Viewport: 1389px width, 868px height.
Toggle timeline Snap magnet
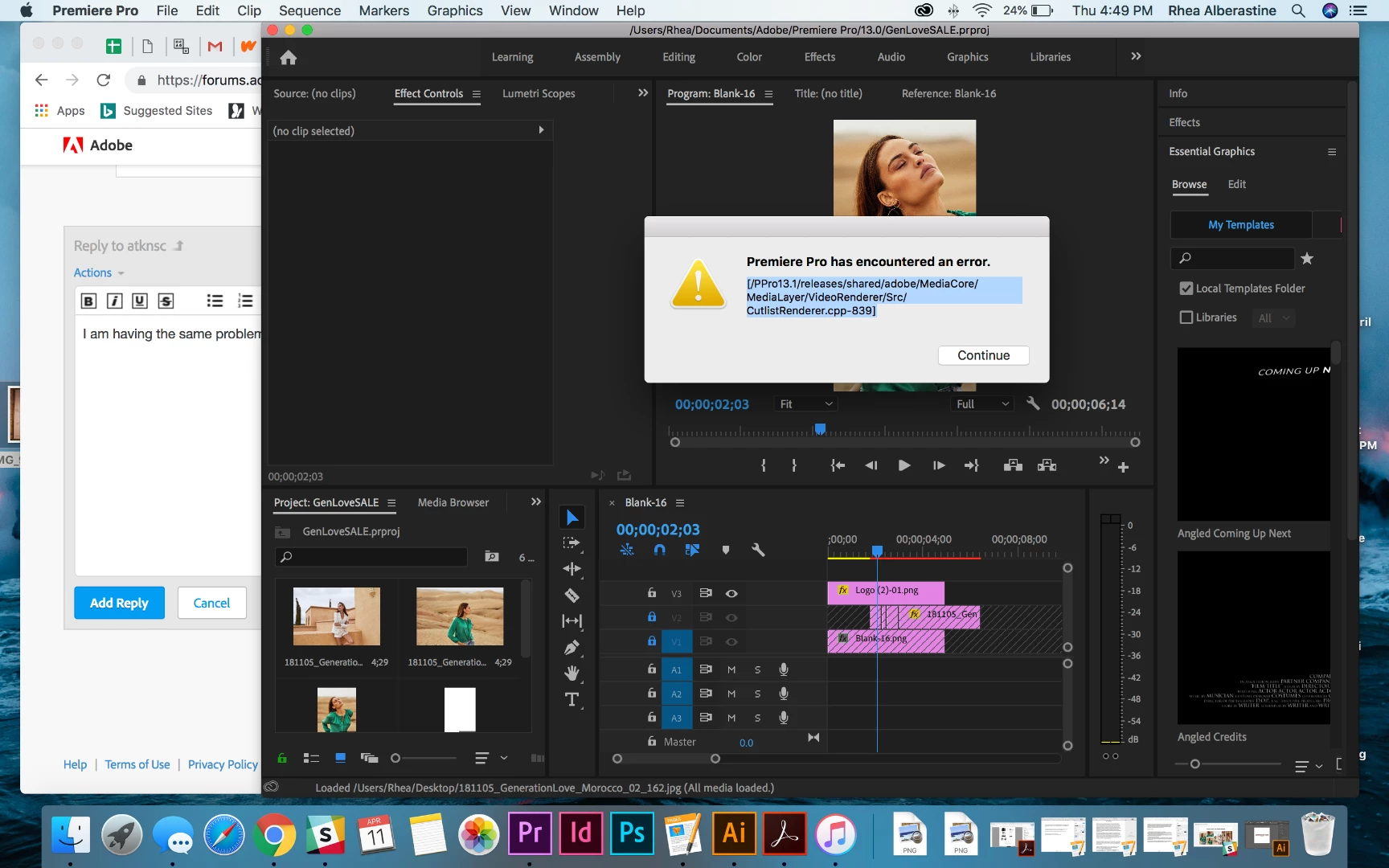click(659, 550)
